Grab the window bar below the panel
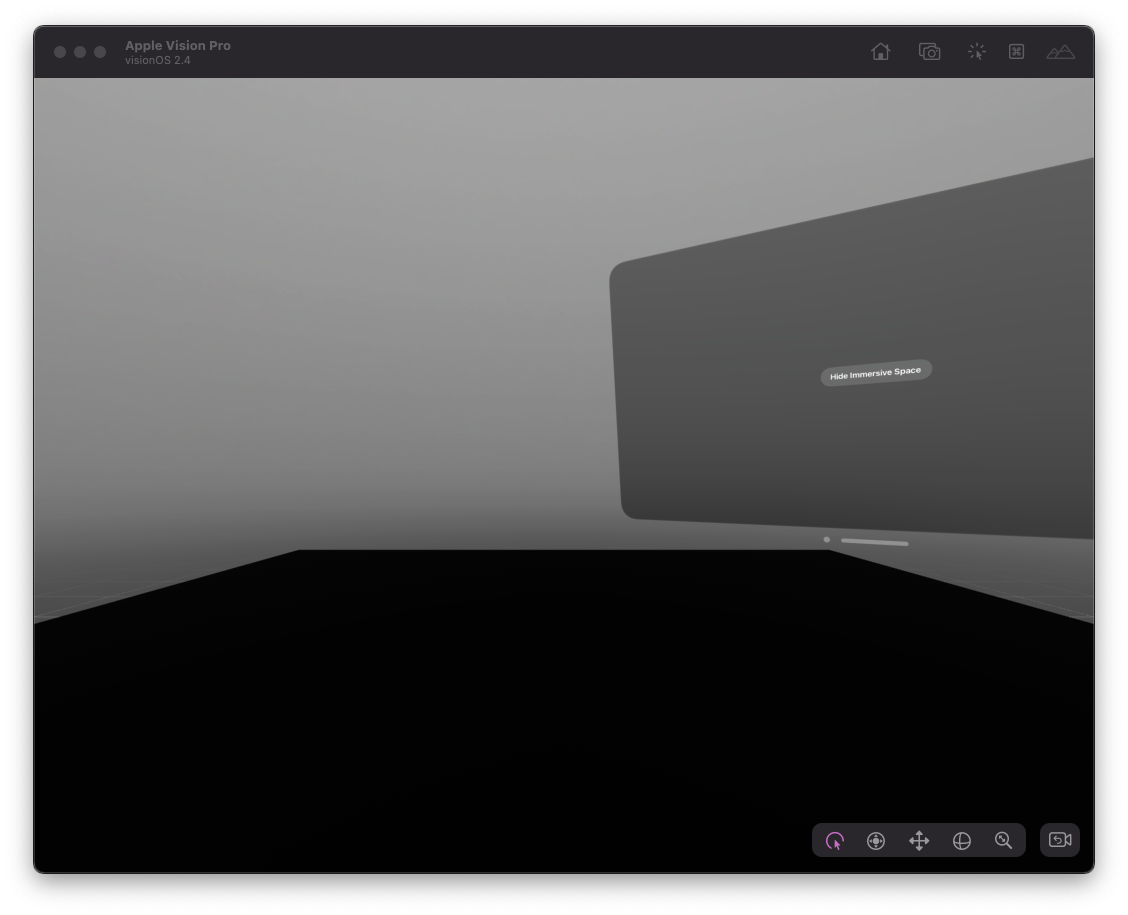 tap(875, 542)
